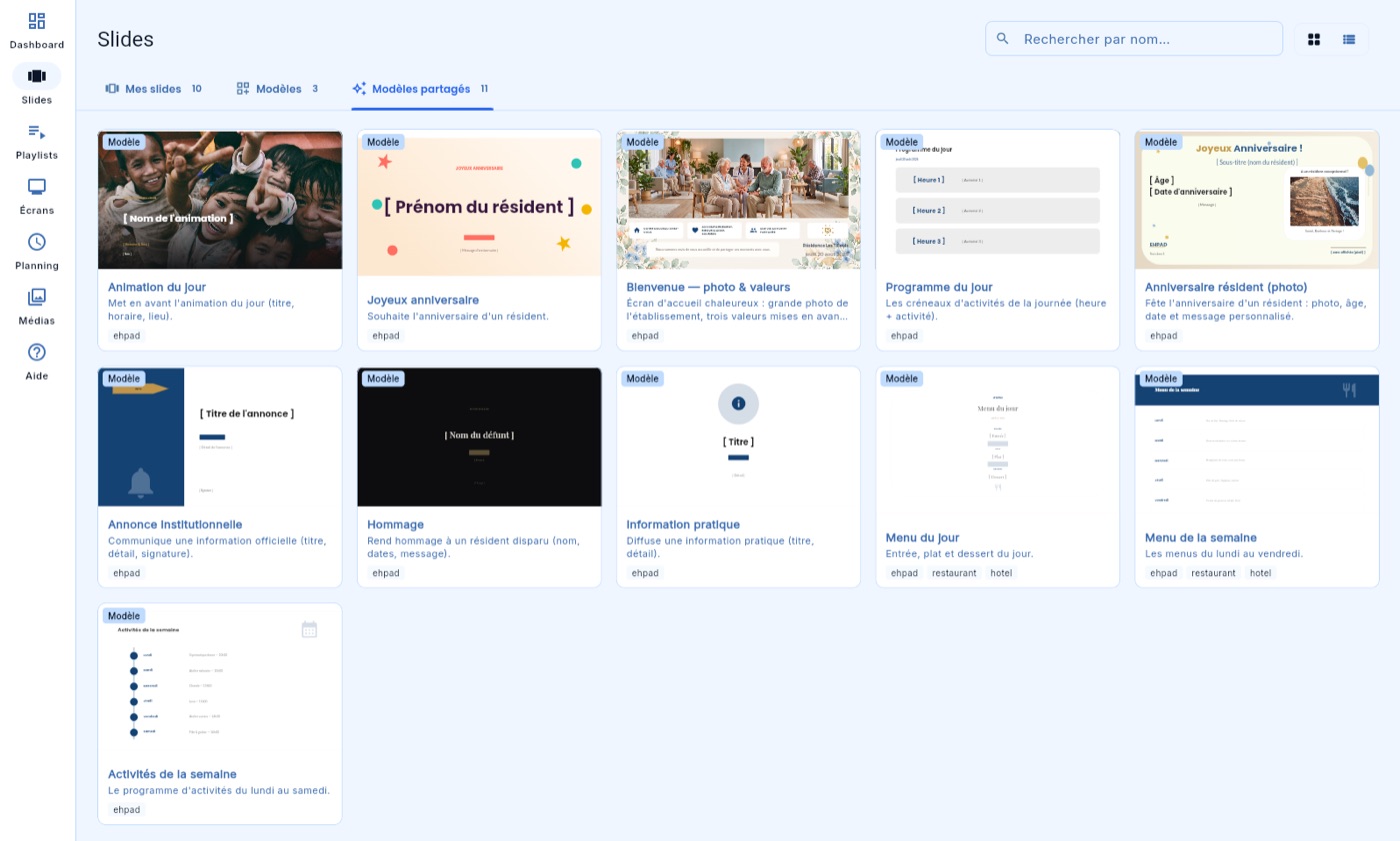Open the Playlists sidebar icon
Screen dimensions: 1400x841
(37, 131)
